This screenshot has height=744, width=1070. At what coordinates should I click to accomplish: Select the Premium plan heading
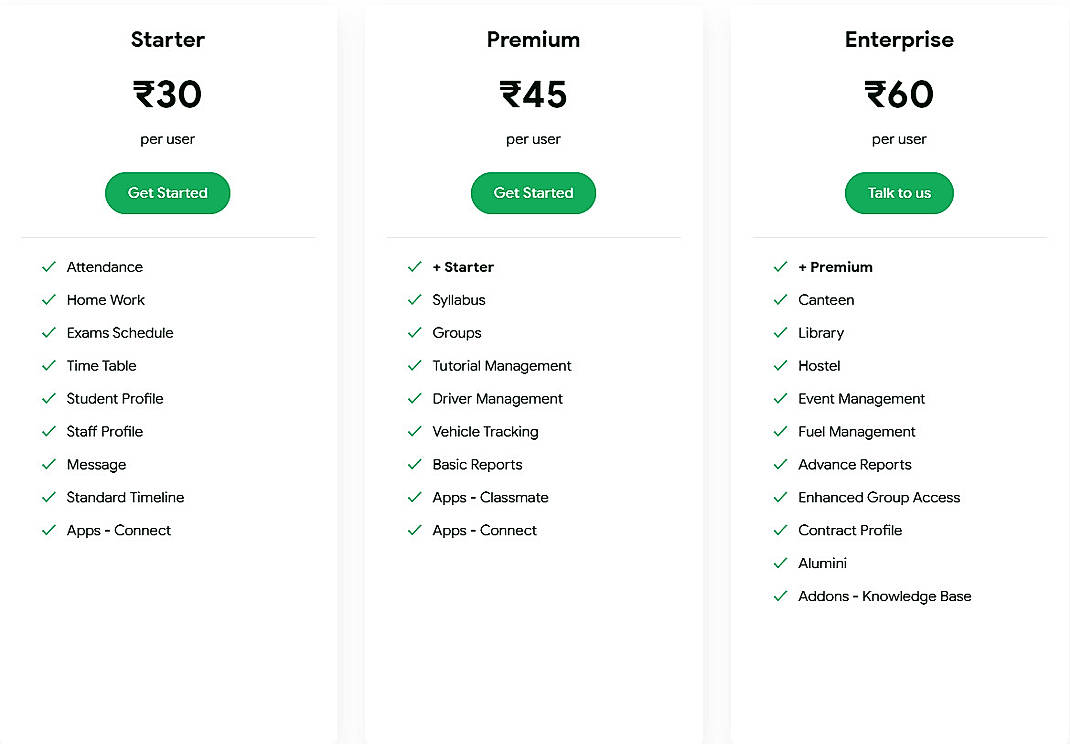pyautogui.click(x=533, y=40)
